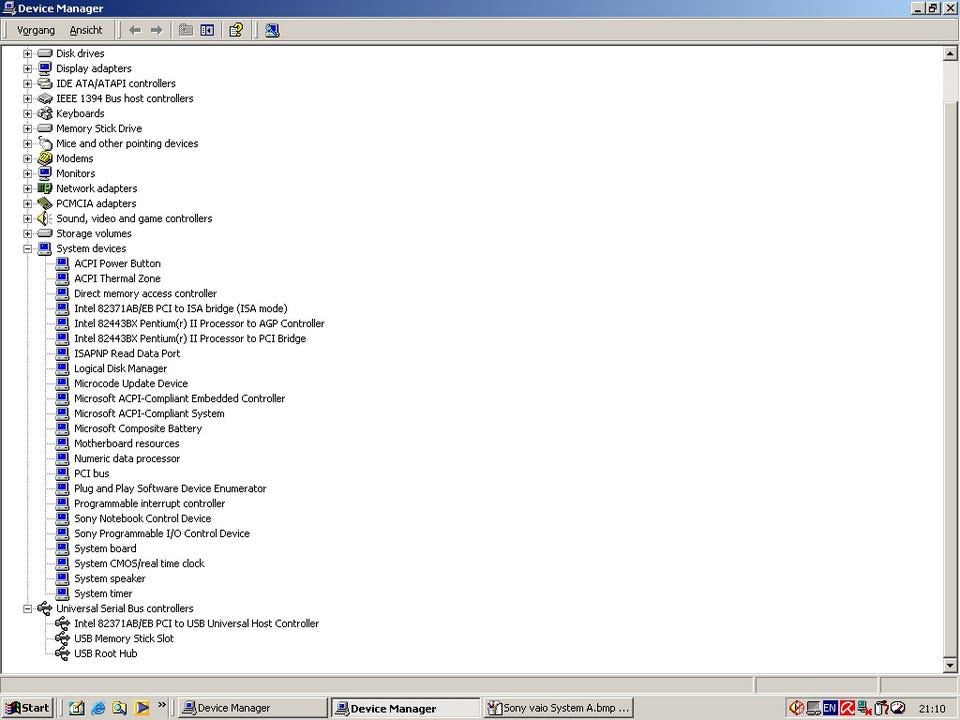Open the Properties toolbar icon with question mark
Viewport: 960px width, 720px height.
236,30
